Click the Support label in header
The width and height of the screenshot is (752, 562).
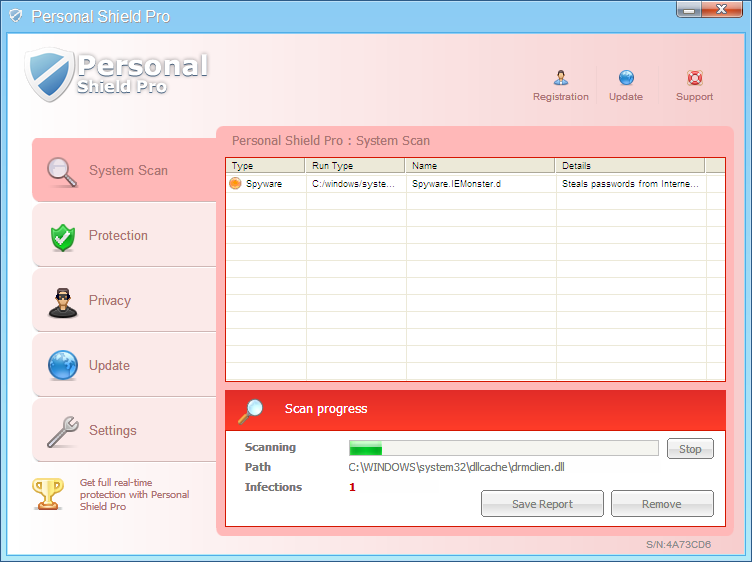point(694,96)
